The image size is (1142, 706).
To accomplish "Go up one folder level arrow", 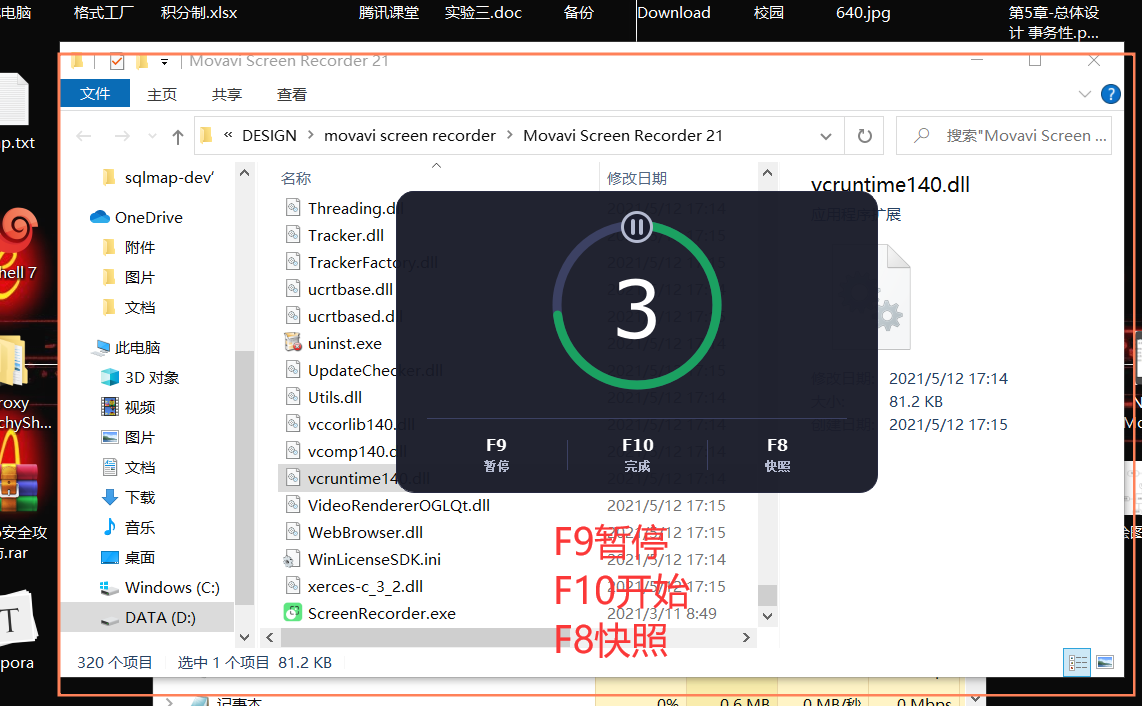I will coord(177,136).
